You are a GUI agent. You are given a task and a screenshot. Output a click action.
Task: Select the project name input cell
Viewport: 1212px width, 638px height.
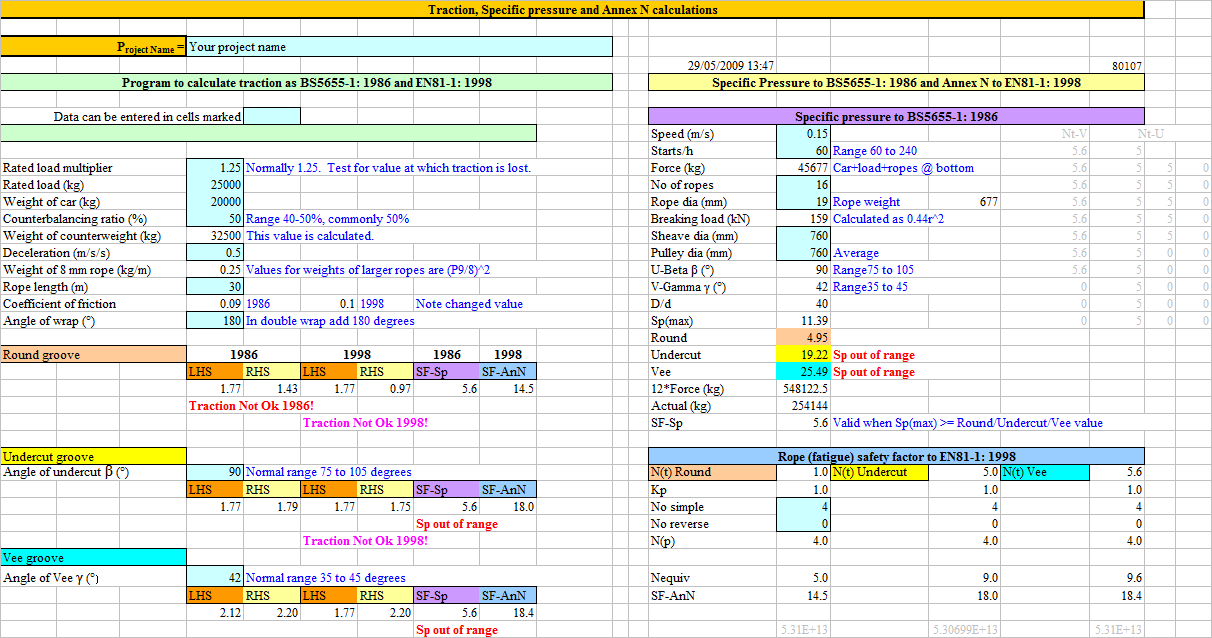399,47
